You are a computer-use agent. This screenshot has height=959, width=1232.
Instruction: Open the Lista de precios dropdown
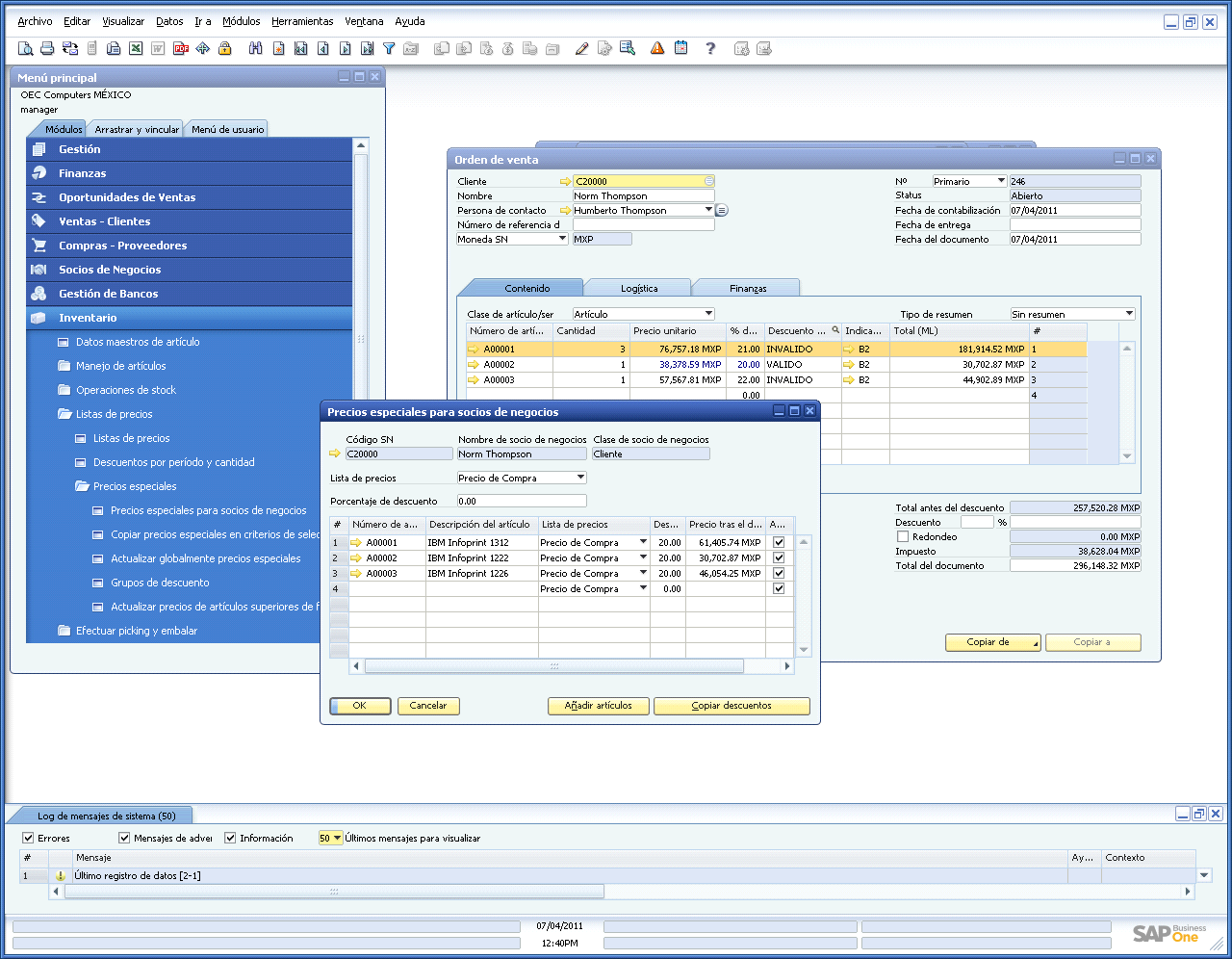tap(582, 477)
